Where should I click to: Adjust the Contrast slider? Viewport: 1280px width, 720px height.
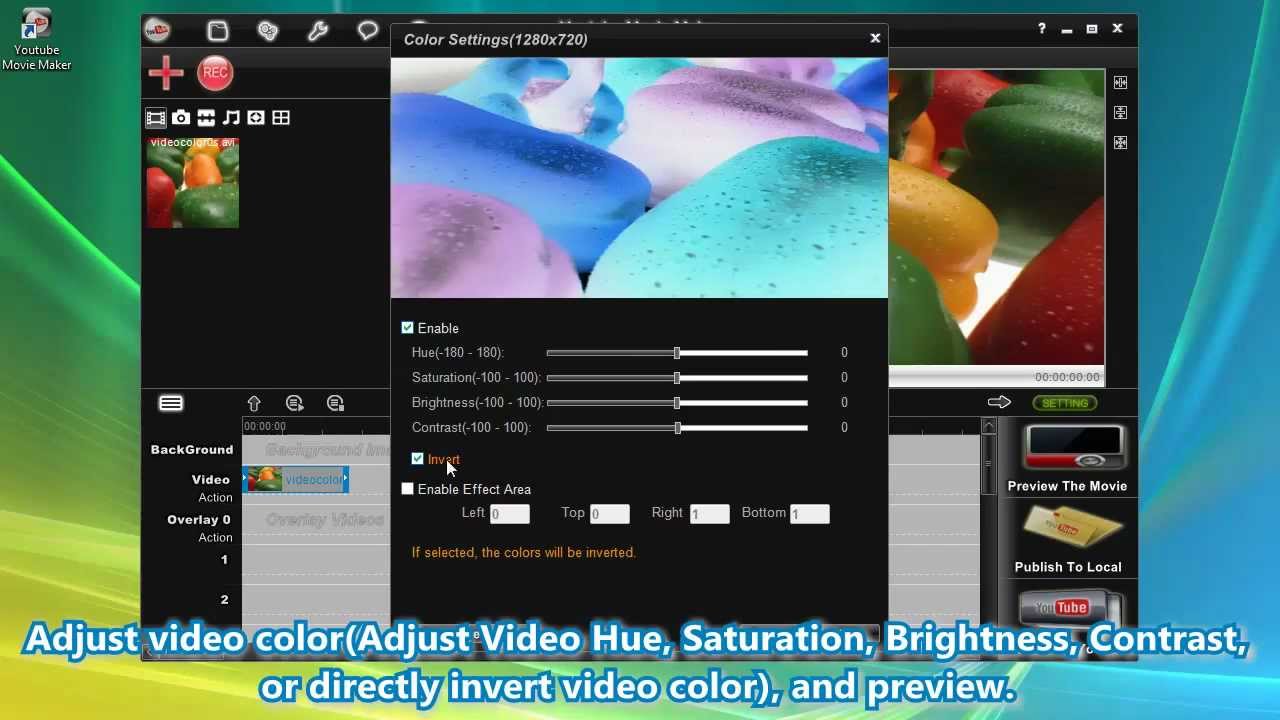point(677,428)
